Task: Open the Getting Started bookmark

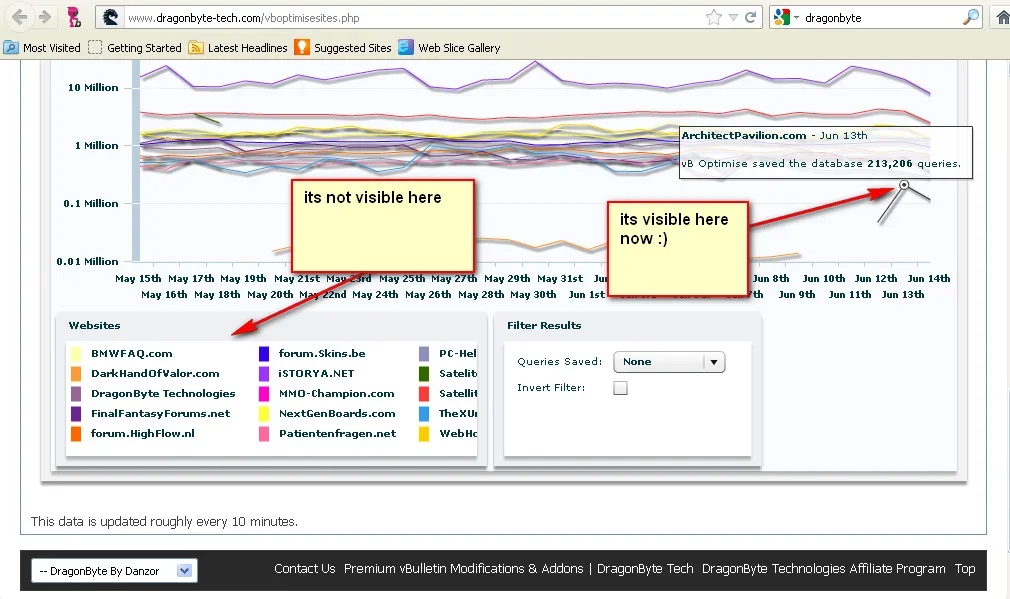Action: [135, 48]
